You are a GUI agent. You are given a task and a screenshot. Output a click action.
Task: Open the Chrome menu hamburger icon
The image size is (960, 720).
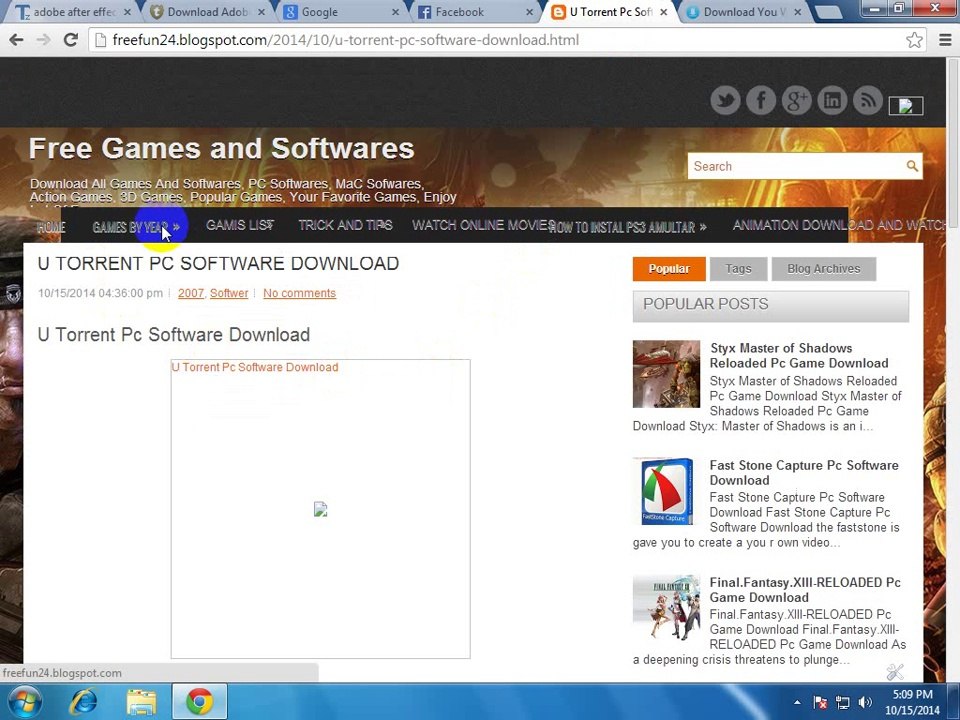click(945, 40)
